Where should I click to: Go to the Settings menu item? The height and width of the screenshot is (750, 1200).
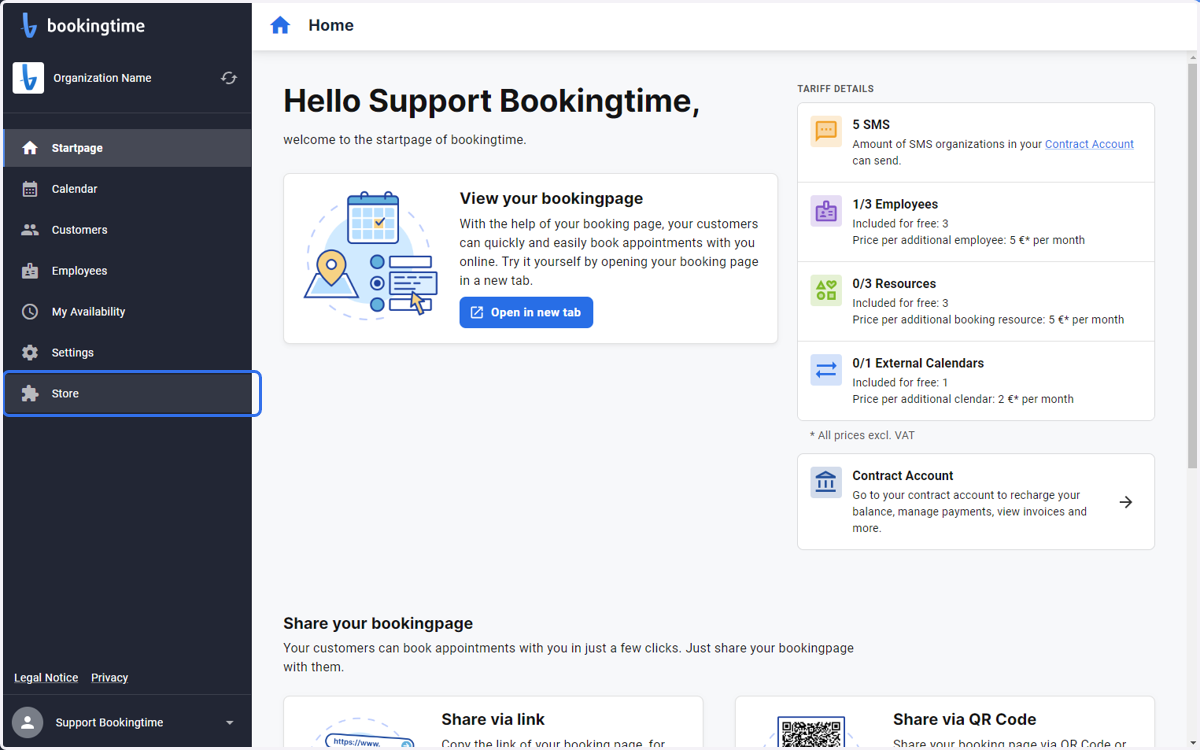[127, 353]
